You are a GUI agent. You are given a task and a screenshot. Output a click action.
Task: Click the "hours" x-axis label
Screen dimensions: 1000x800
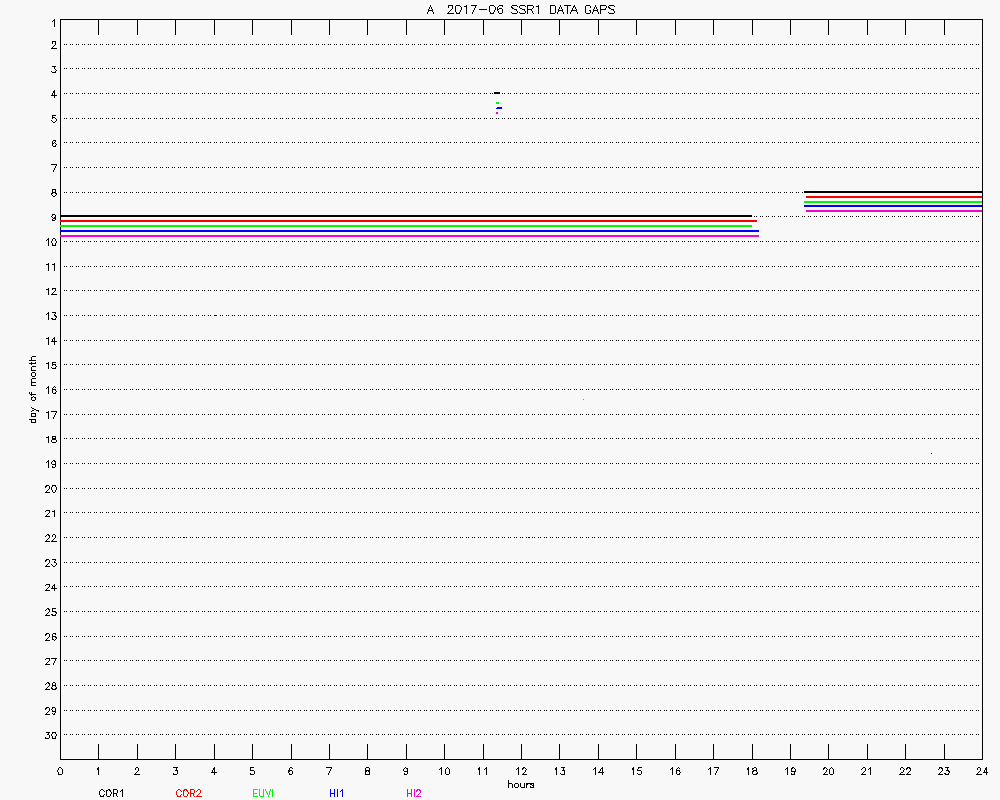pyautogui.click(x=520, y=784)
